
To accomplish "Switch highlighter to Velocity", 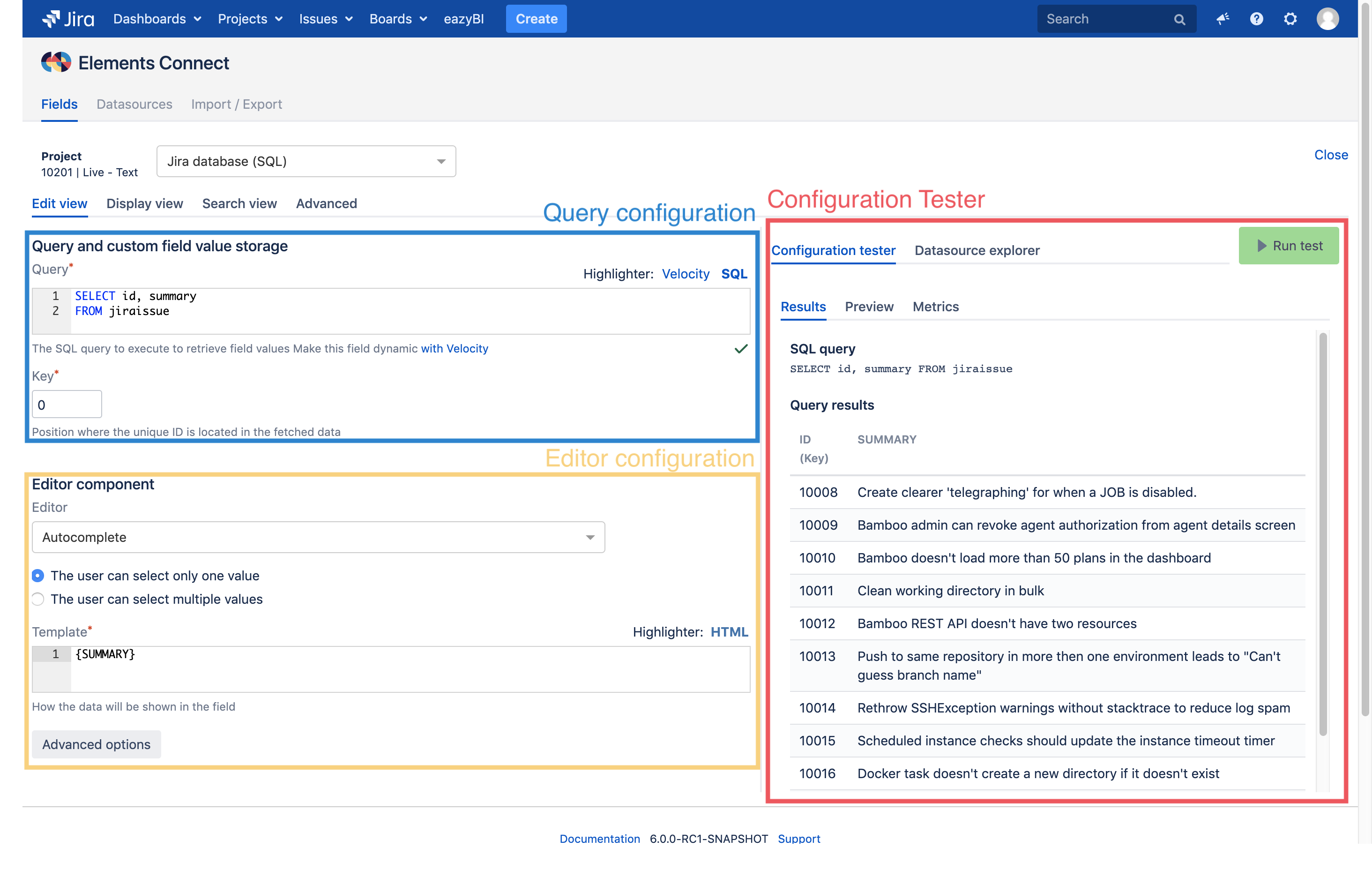I will [x=686, y=274].
